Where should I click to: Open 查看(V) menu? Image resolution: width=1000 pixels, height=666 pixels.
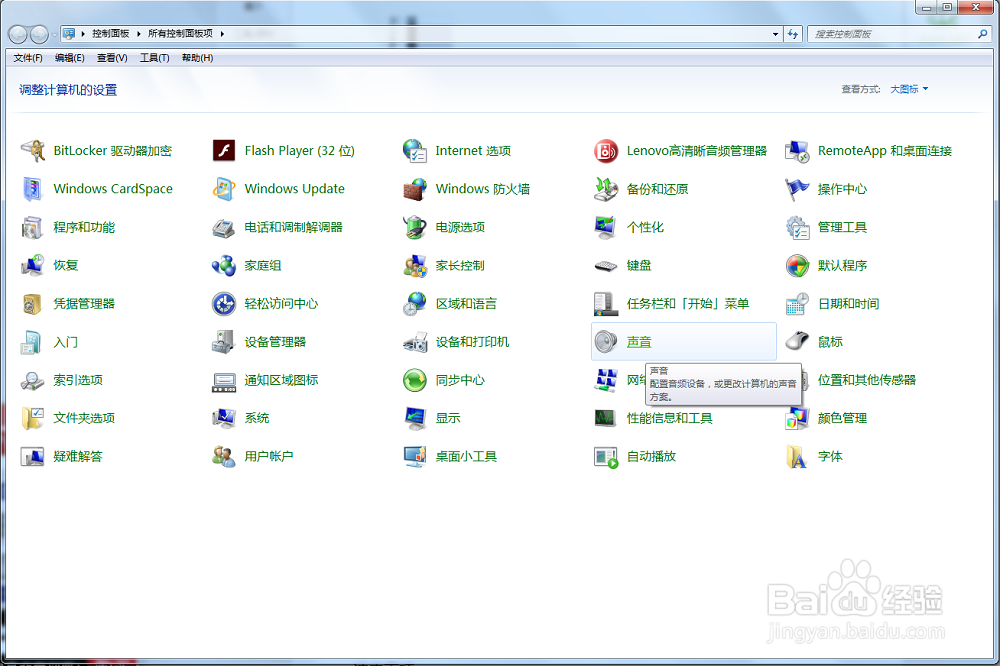112,58
